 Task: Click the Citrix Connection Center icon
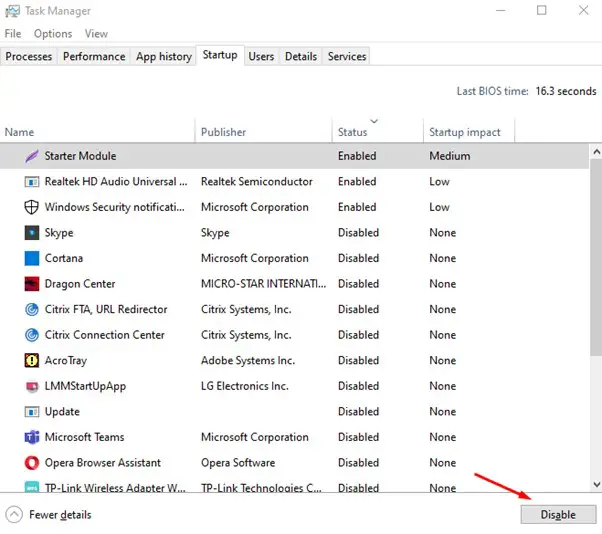[32, 335]
